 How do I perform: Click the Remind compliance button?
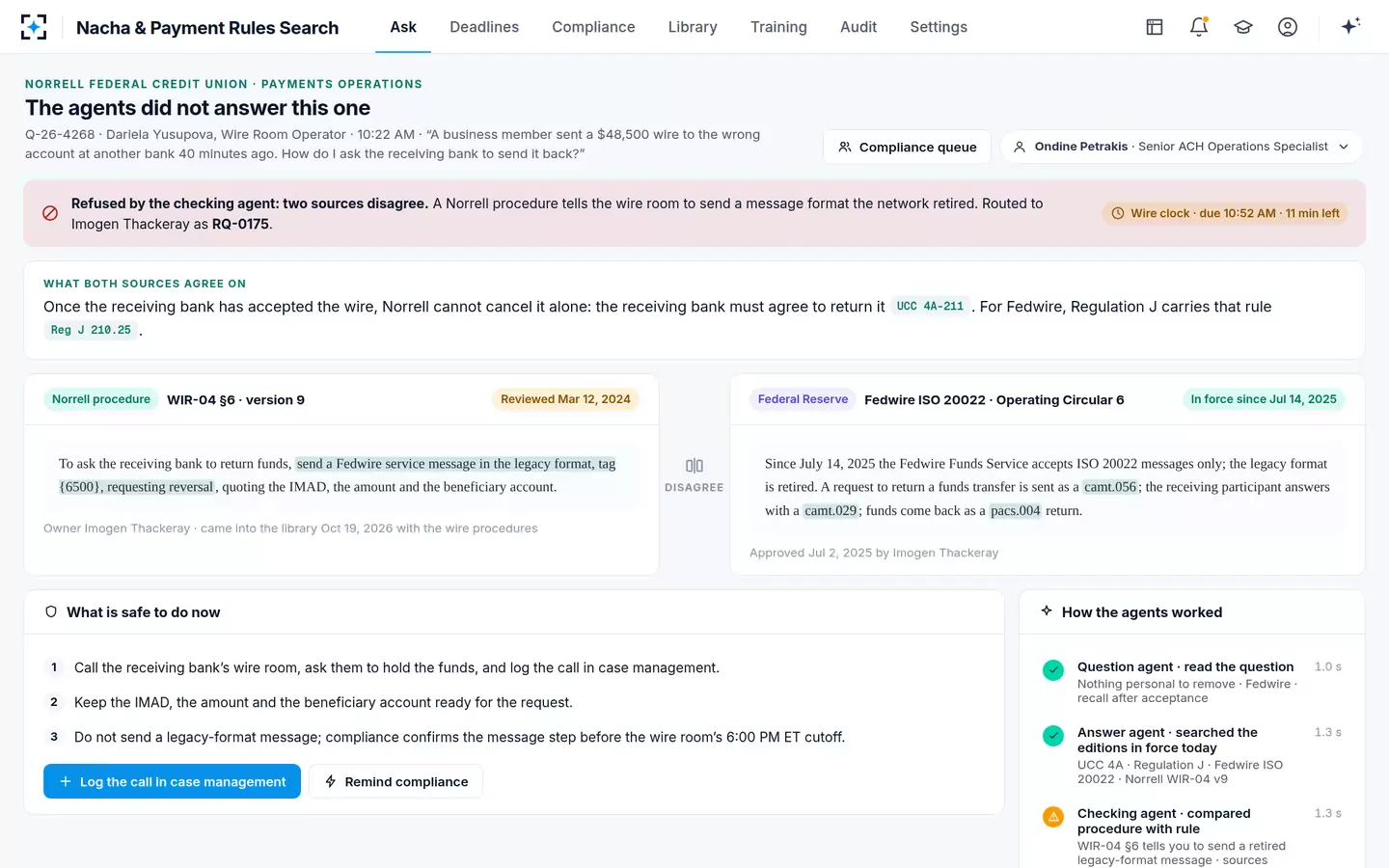coord(395,781)
